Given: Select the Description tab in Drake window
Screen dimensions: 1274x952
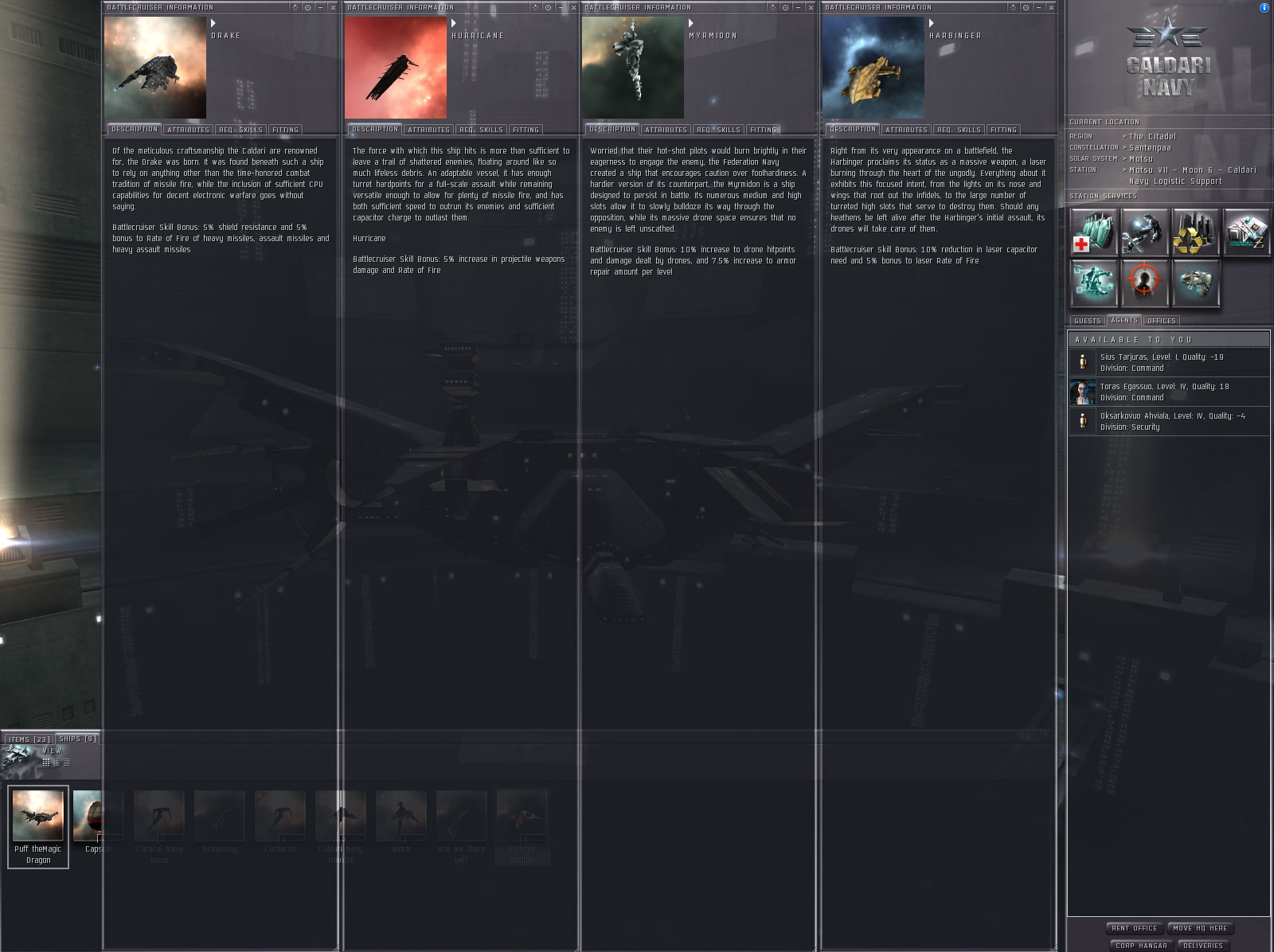Looking at the screenshot, I should (135, 129).
